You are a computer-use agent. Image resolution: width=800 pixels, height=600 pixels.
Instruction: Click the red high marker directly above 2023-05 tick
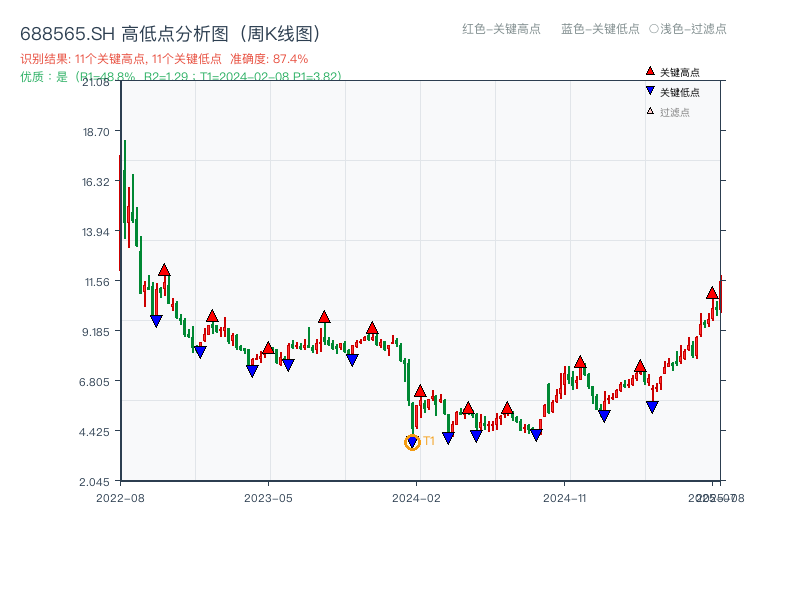click(268, 348)
